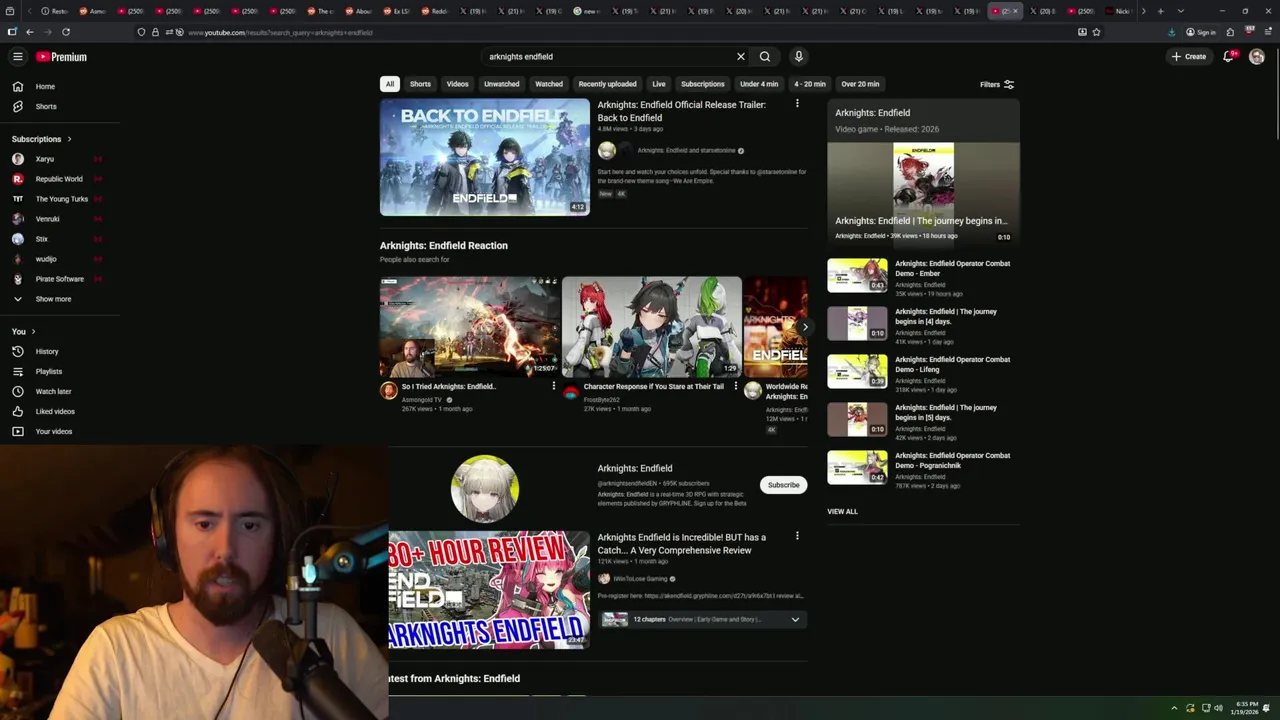This screenshot has height=720, width=1280.
Task: Open the Filters menu
Action: click(x=997, y=84)
